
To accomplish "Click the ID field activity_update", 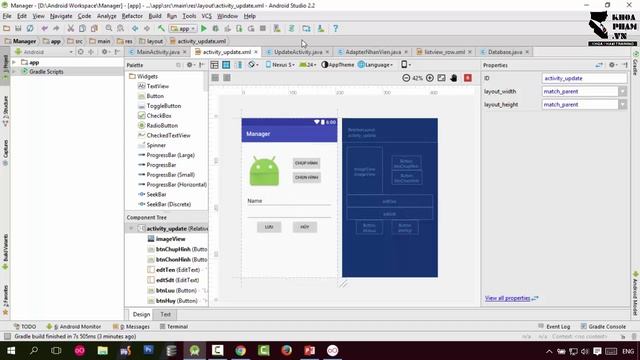I will click(584, 78).
